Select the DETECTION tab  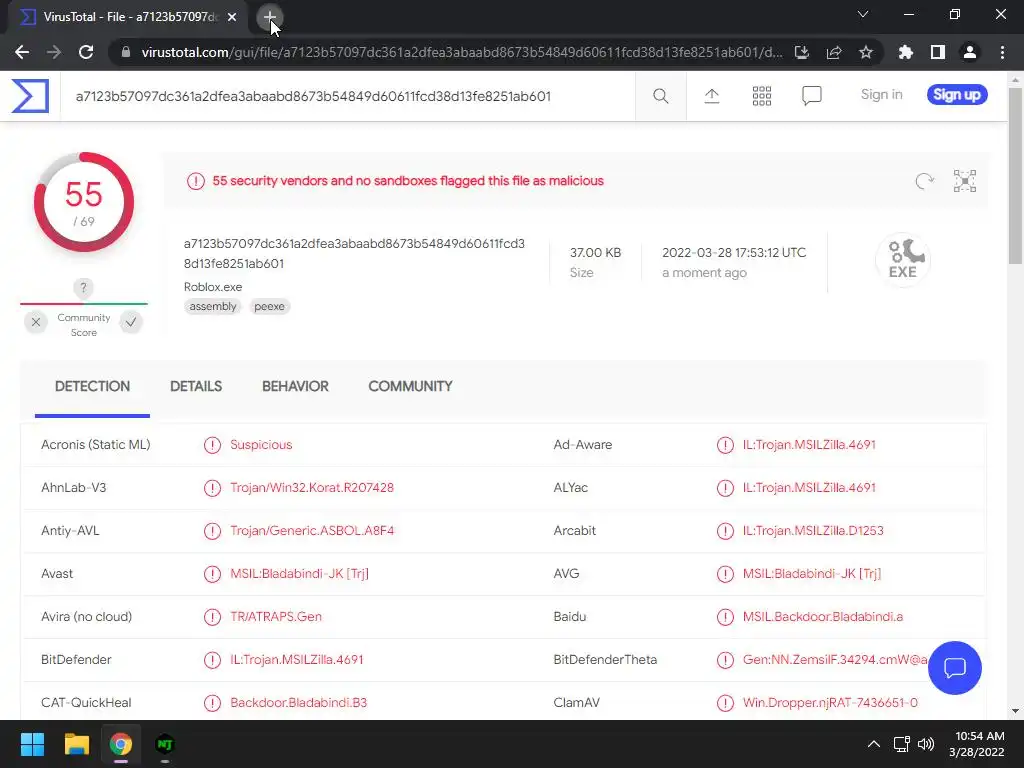pyautogui.click(x=92, y=387)
